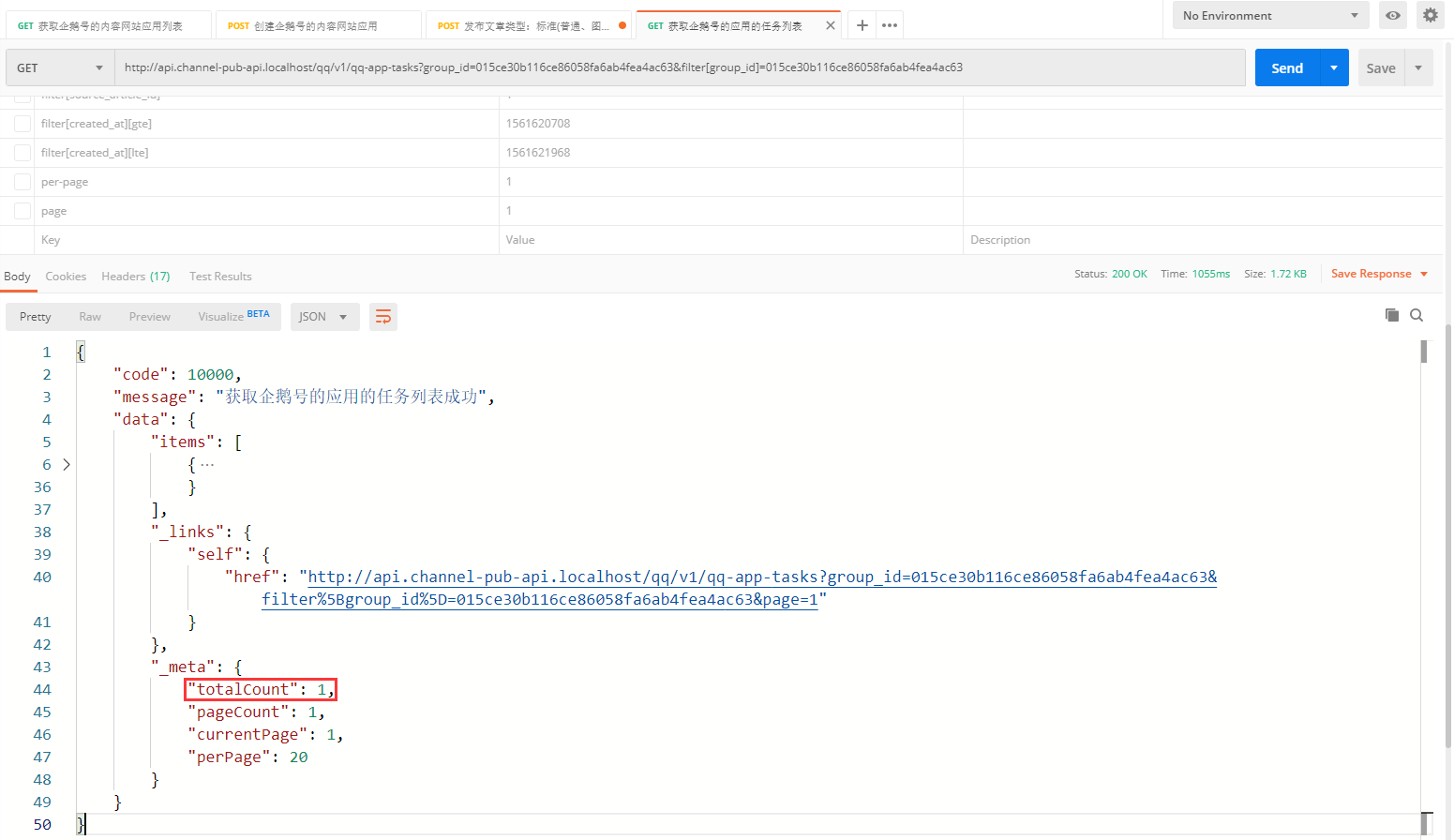The height and width of the screenshot is (840, 1454).
Task: Search the response body with magnifier icon
Action: 1417,315
